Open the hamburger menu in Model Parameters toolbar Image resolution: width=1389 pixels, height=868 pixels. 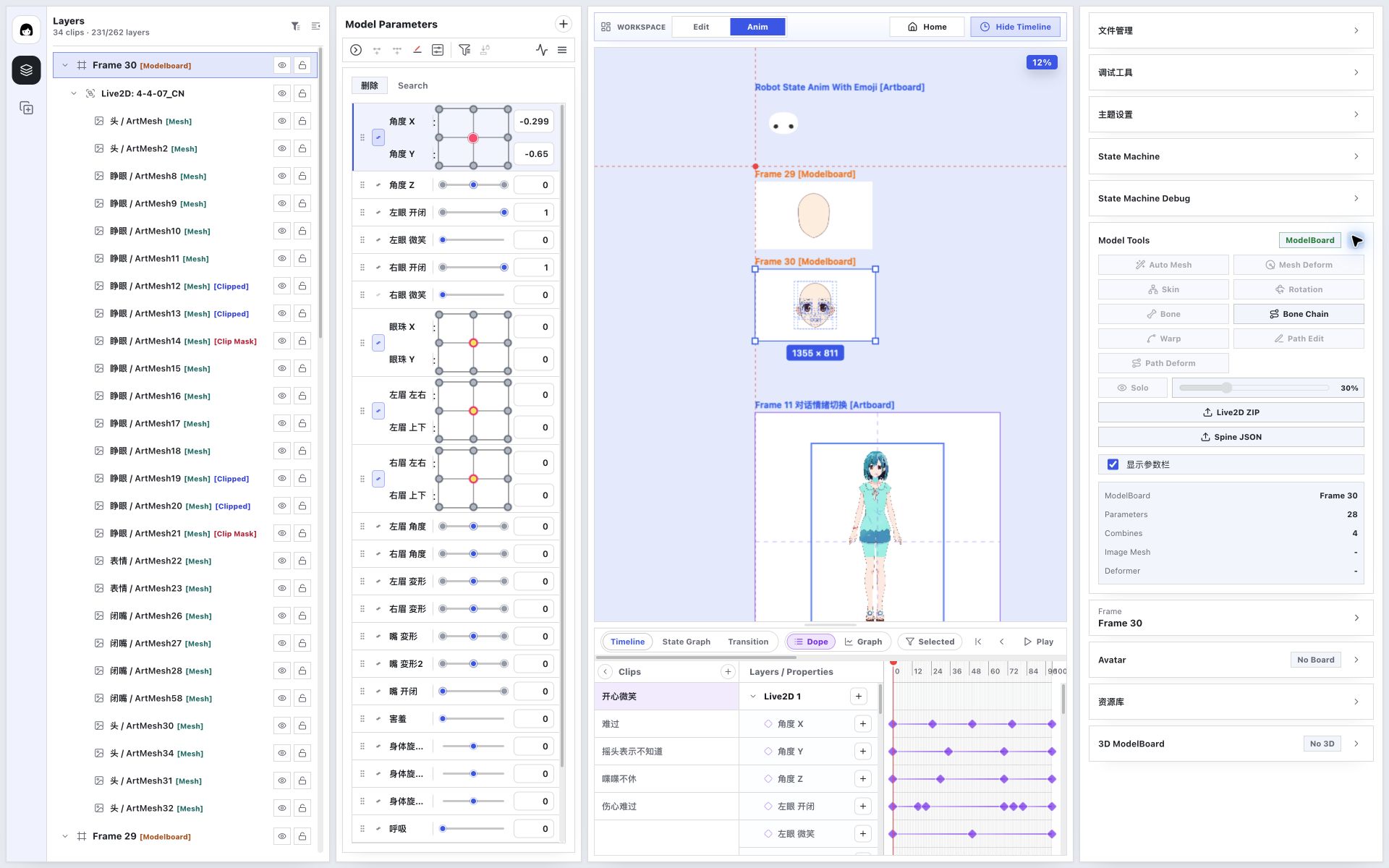click(x=562, y=50)
